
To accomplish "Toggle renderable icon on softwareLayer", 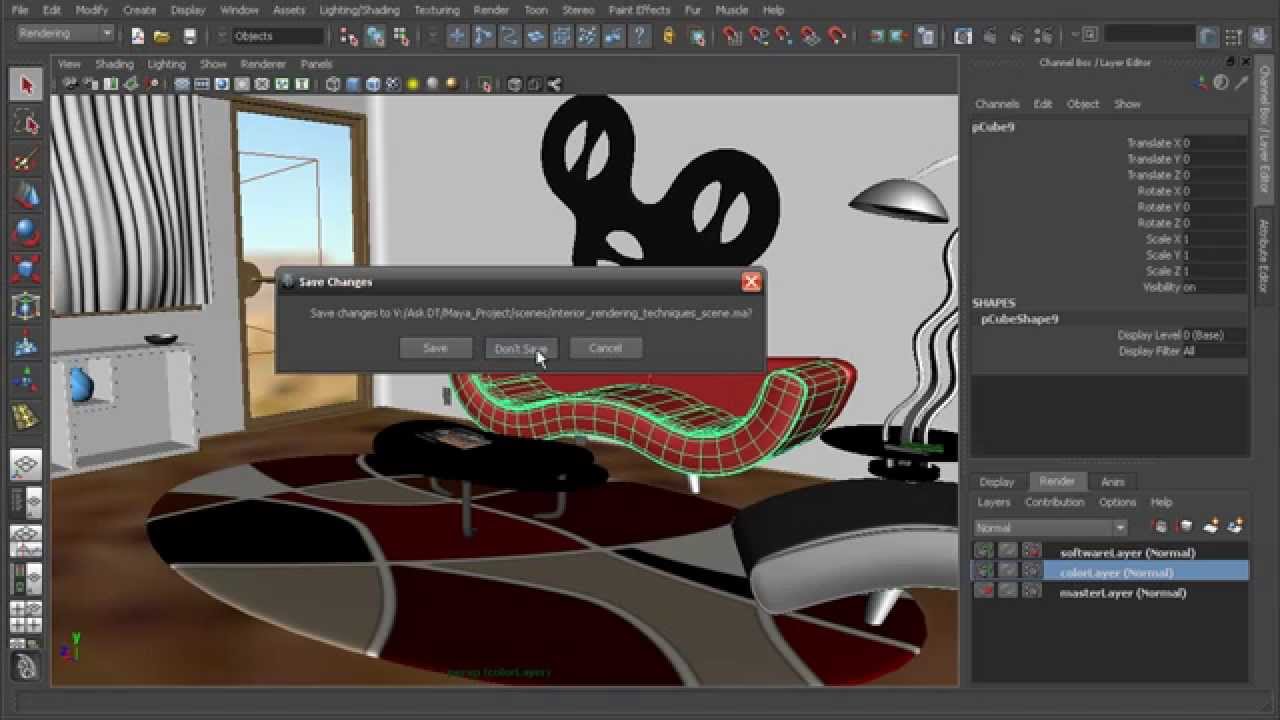I will click(985, 551).
